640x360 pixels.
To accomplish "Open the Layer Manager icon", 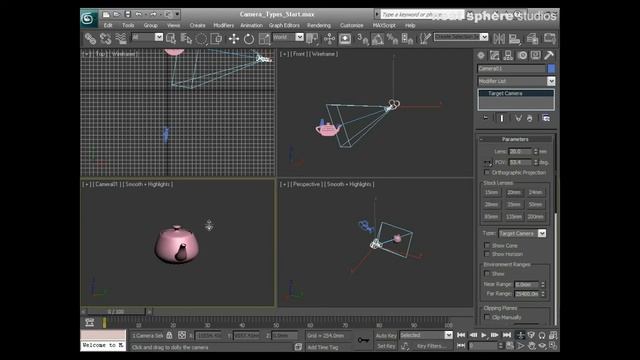I will click(532, 39).
